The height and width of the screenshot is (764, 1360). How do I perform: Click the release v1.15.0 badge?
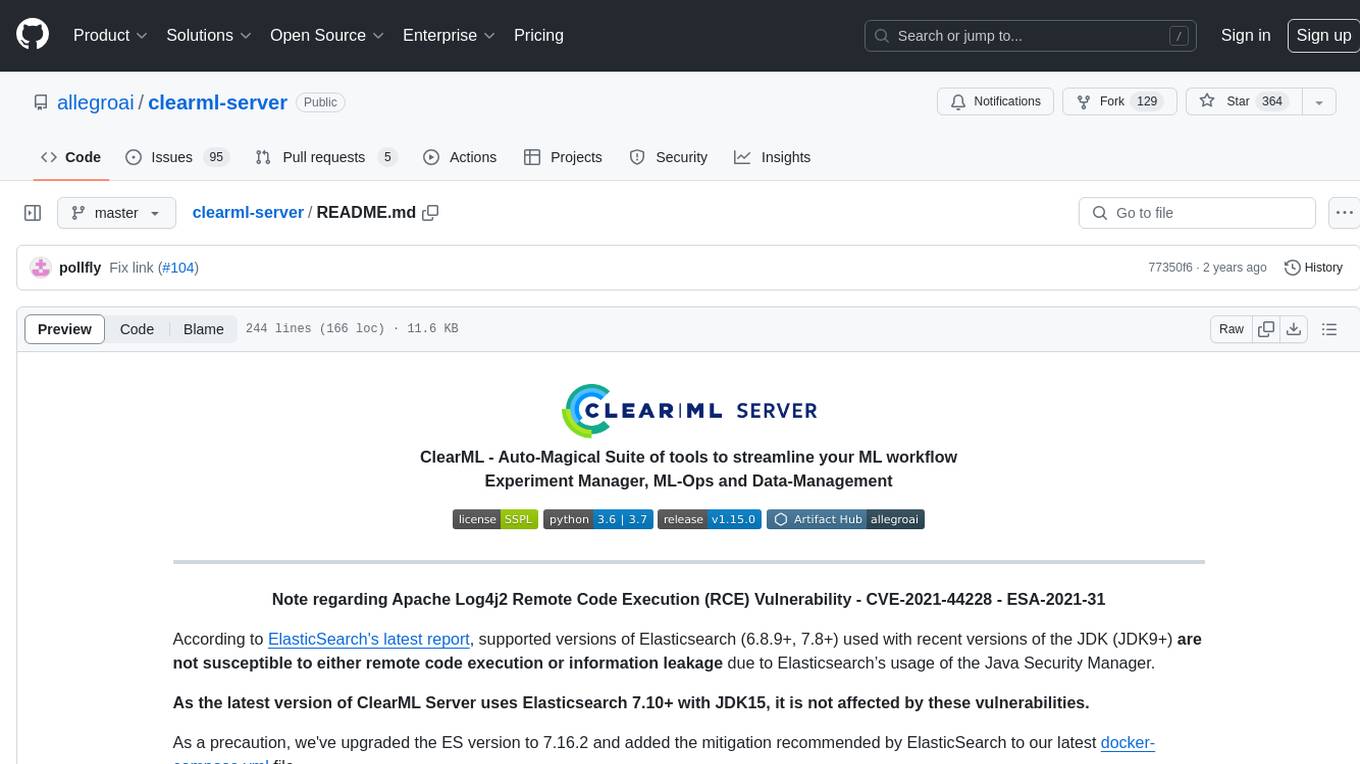tap(710, 519)
